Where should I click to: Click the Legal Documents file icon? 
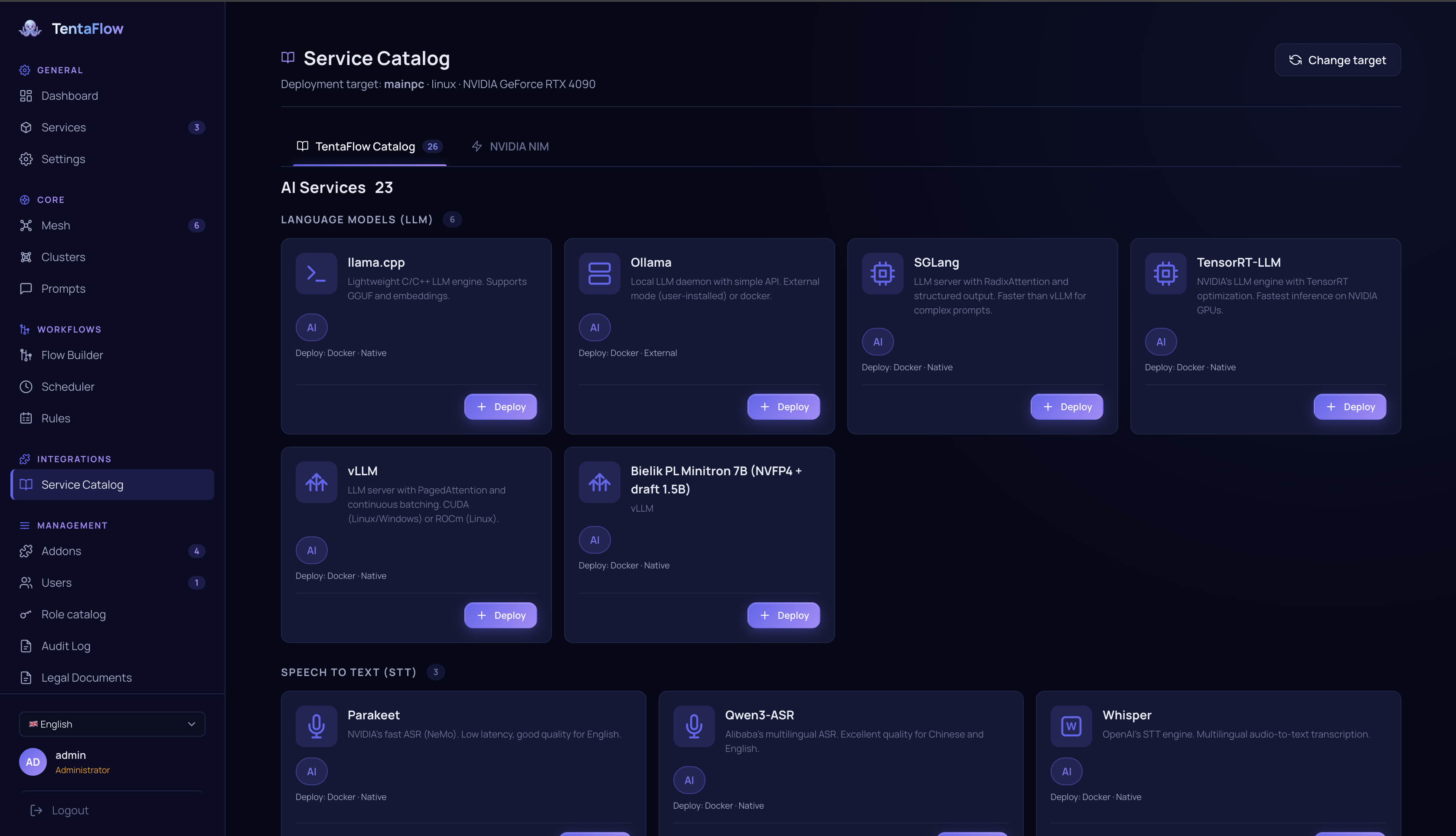(26, 678)
